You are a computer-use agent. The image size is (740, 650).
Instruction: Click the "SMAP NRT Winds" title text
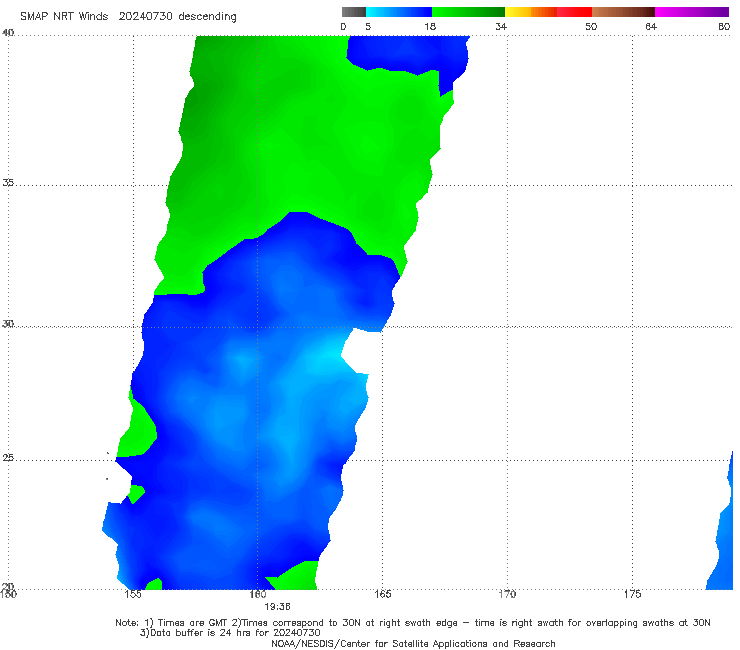coord(64,16)
